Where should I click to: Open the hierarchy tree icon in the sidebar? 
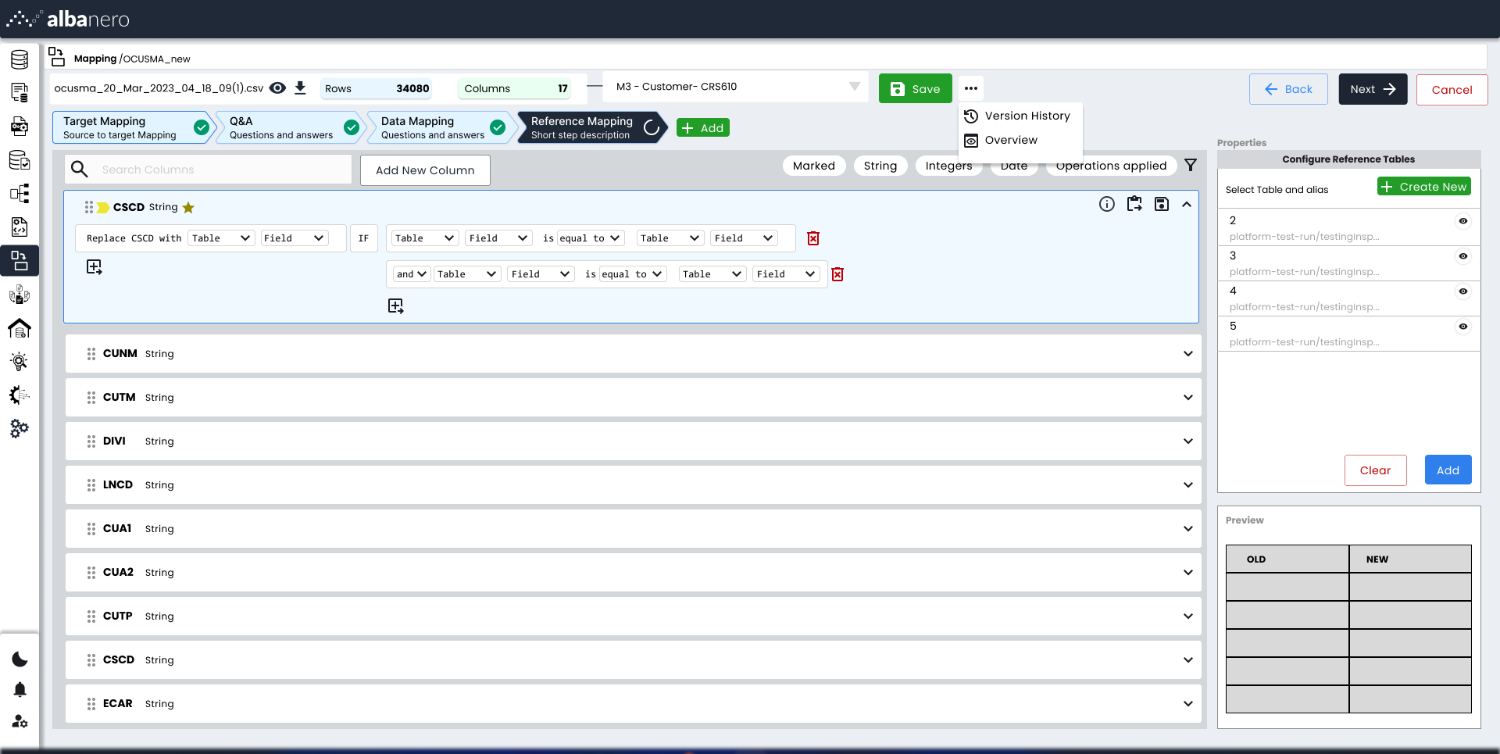(19, 193)
